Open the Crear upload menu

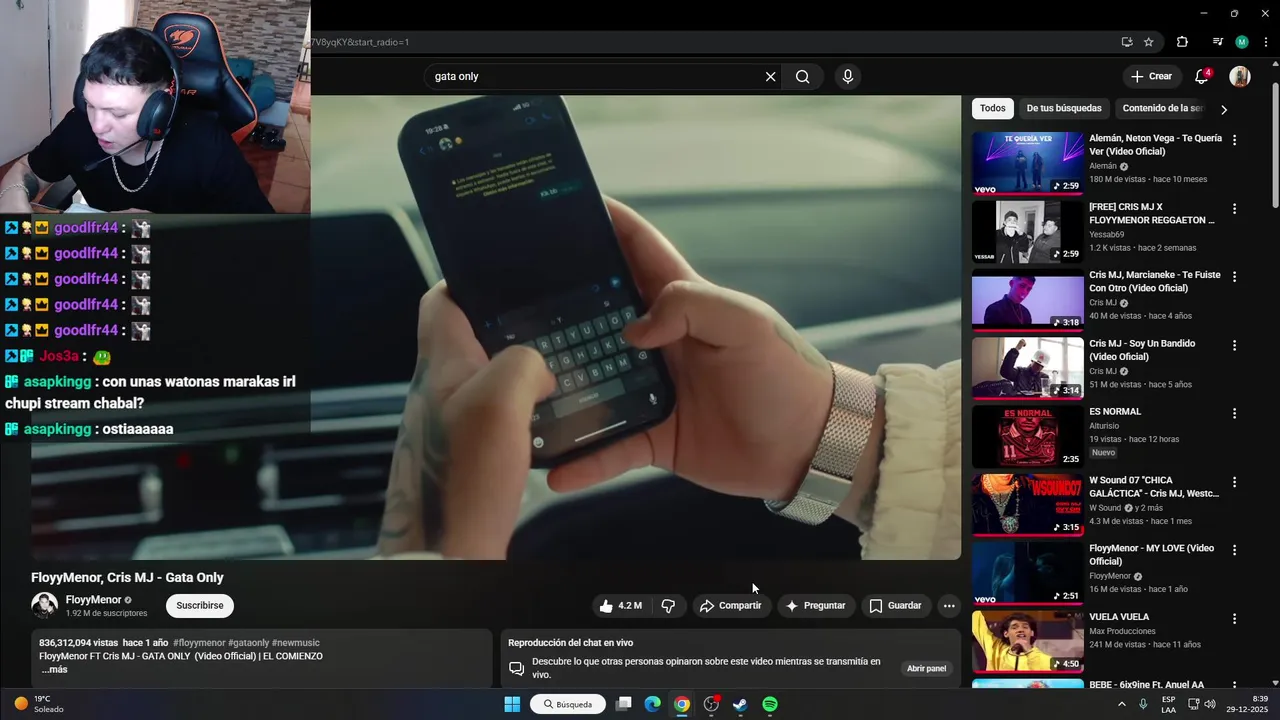[x=1151, y=76]
